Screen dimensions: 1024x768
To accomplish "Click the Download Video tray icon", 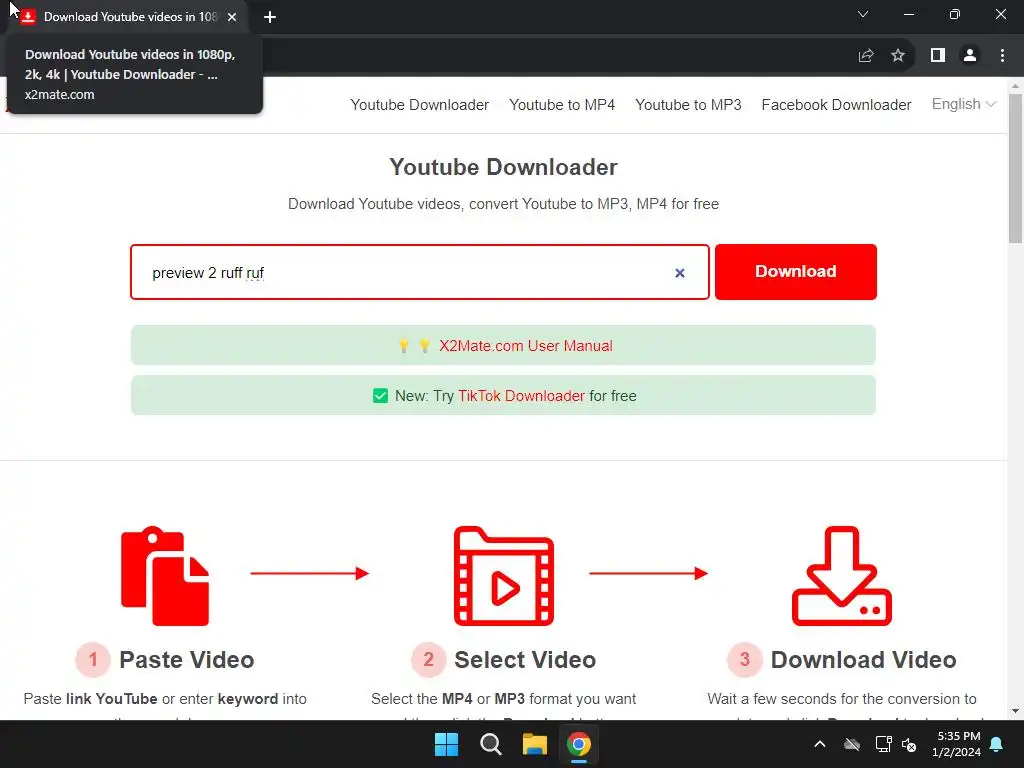I will (842, 575).
